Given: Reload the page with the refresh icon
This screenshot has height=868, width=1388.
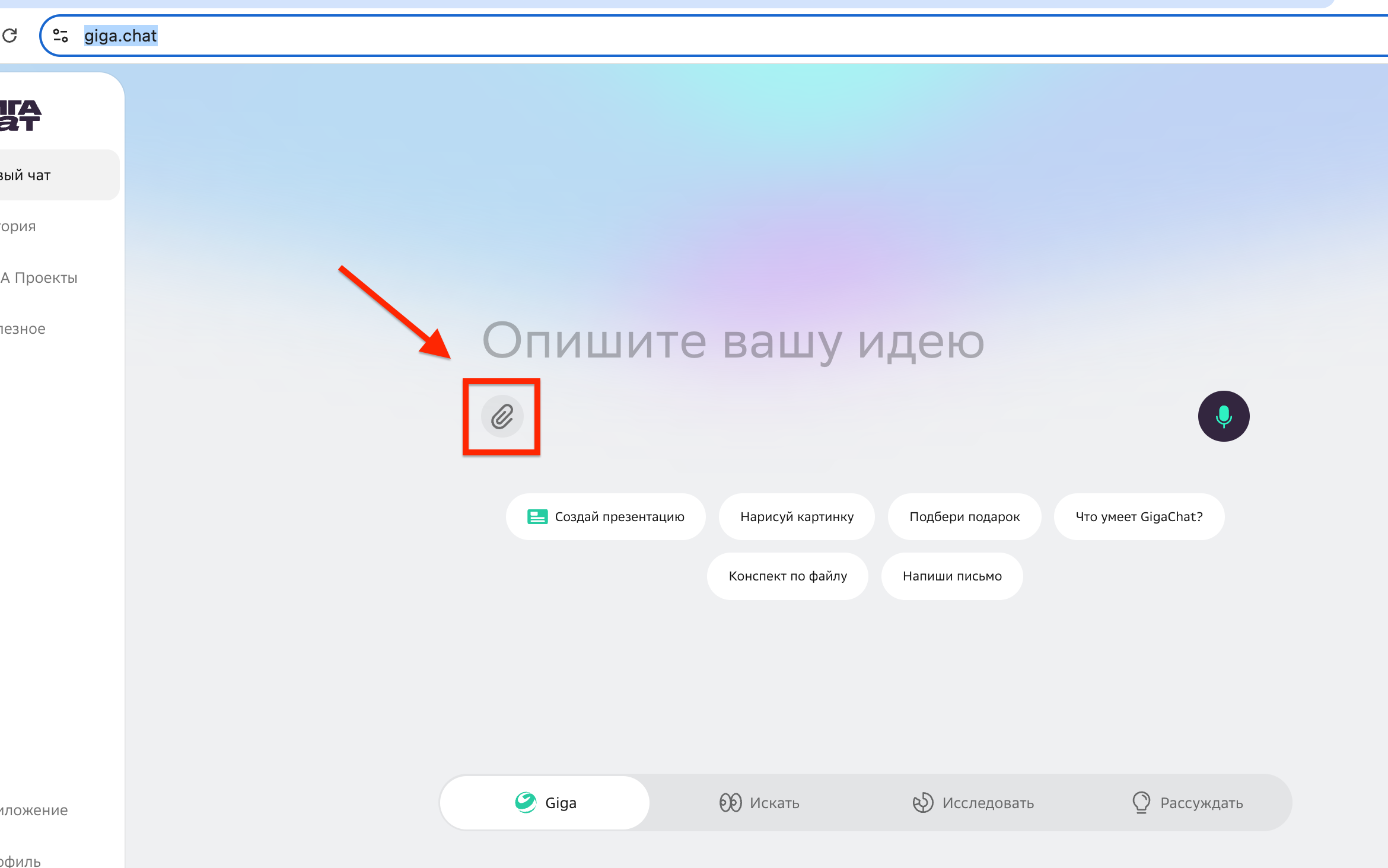Looking at the screenshot, I should [9, 36].
